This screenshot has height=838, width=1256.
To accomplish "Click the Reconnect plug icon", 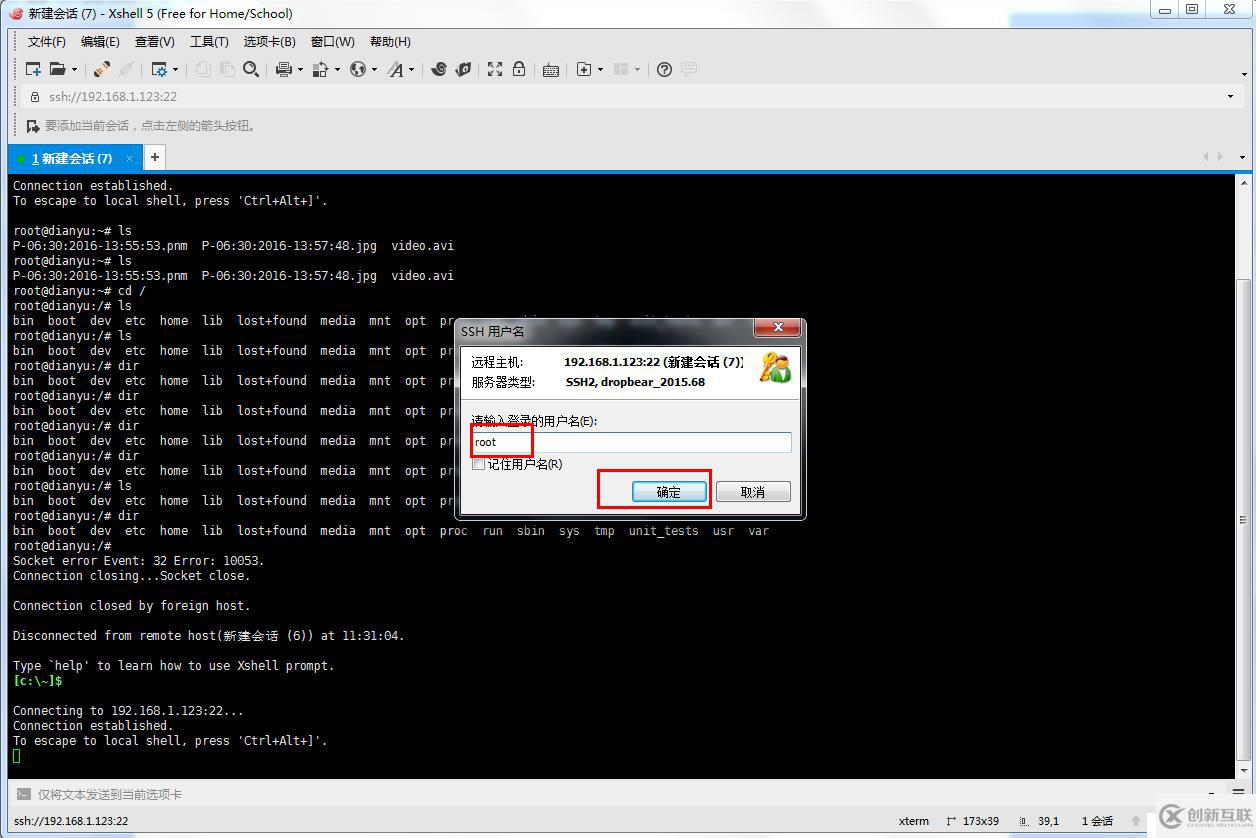I will click(x=102, y=69).
